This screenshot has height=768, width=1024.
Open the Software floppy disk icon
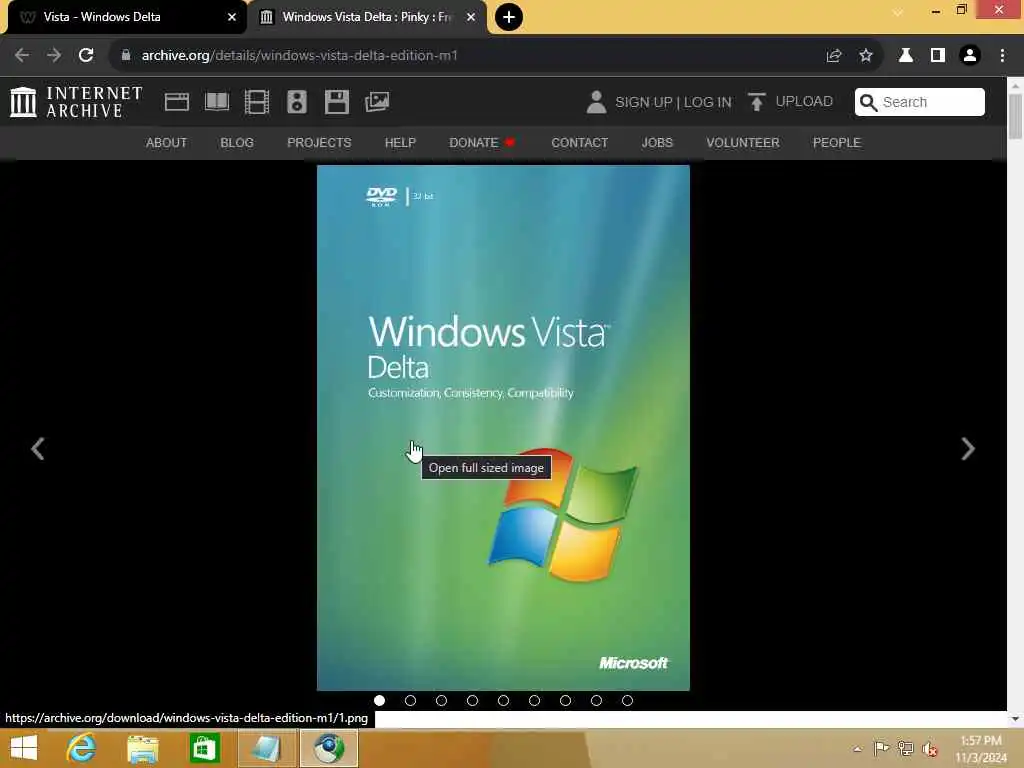(337, 102)
